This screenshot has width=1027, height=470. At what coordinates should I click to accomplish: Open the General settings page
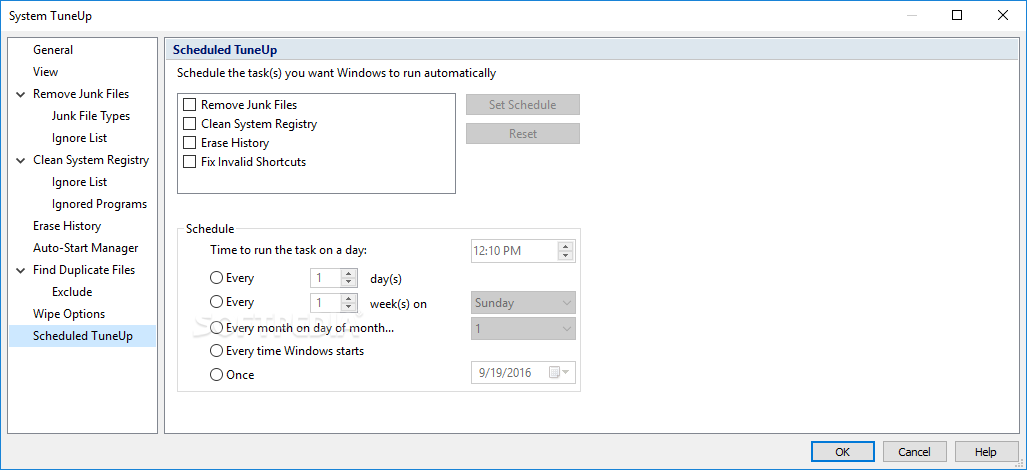53,50
